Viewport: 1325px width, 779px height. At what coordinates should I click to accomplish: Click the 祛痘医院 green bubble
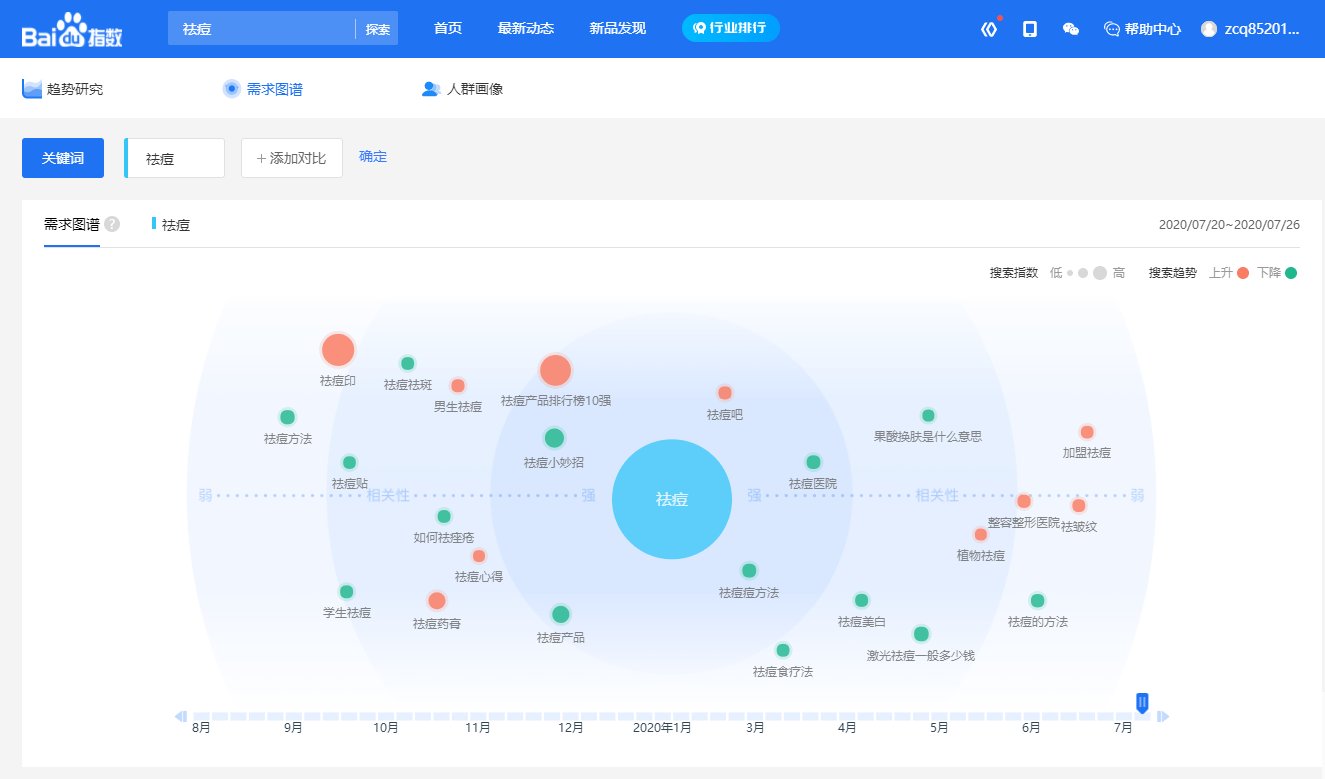coord(813,462)
